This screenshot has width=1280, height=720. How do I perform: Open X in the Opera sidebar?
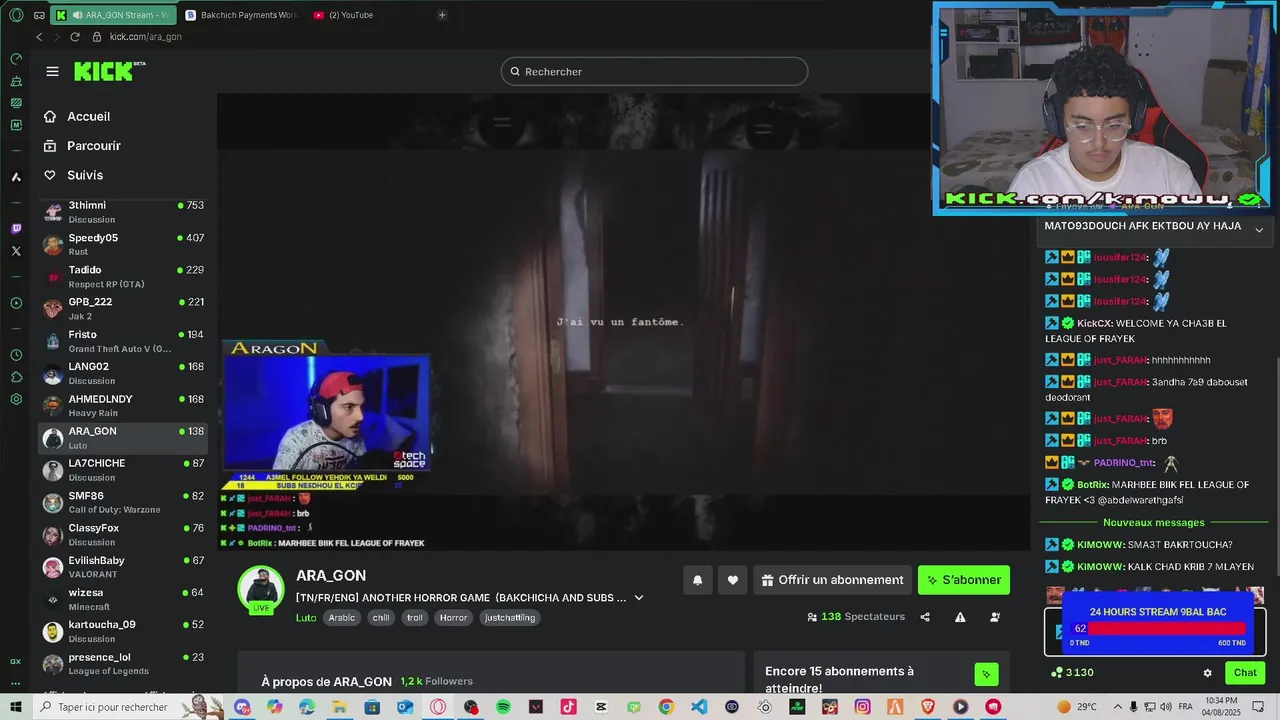16,251
